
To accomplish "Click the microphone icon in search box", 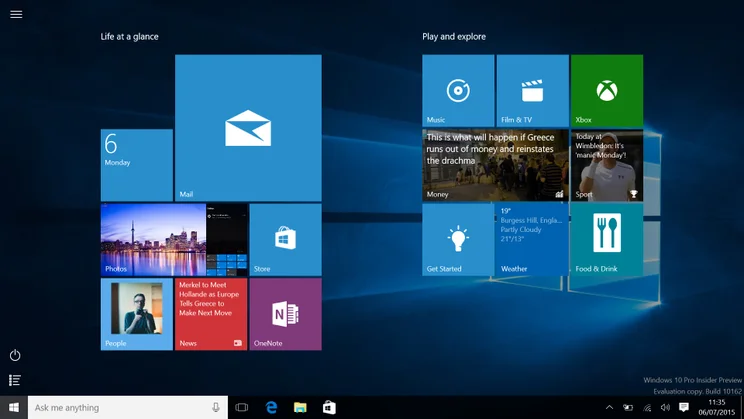I will pos(216,408).
